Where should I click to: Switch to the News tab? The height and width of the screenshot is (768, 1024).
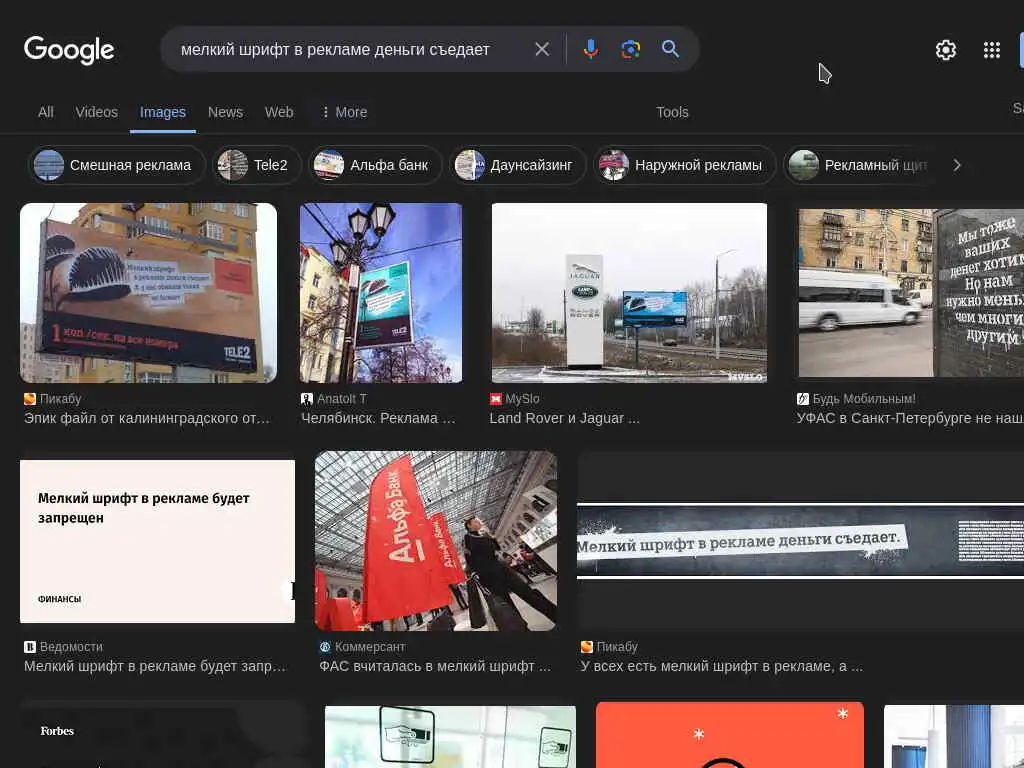(225, 112)
